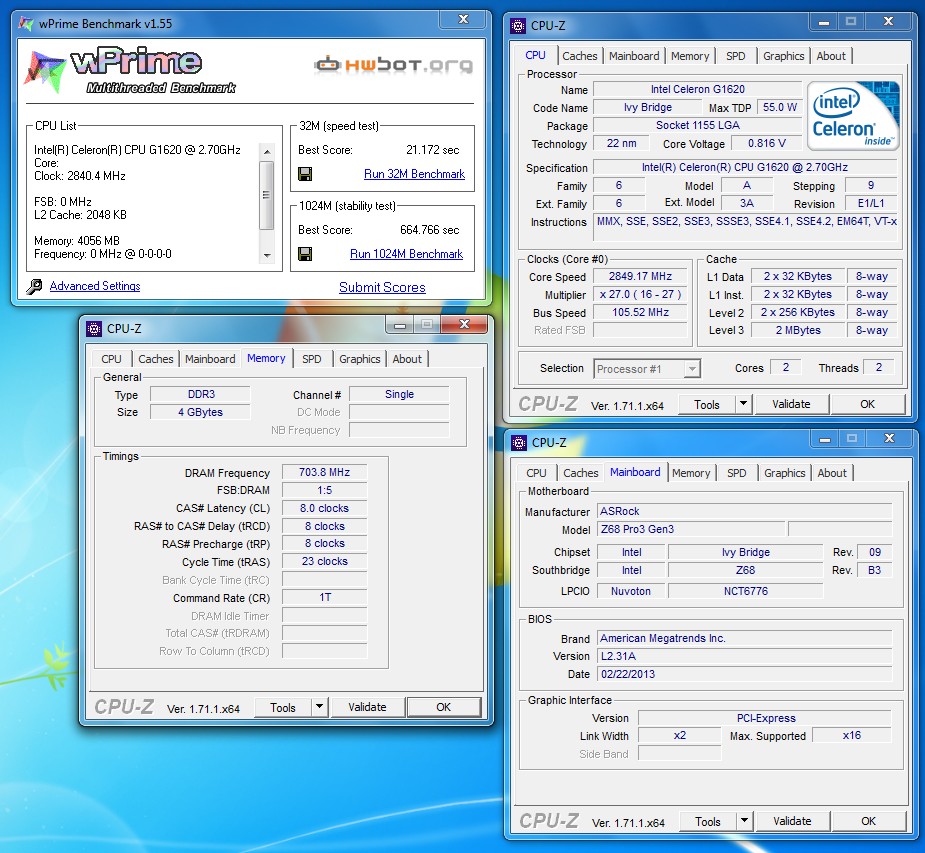Click the HWBOT.org logo
This screenshot has width=925, height=853.
tap(393, 65)
